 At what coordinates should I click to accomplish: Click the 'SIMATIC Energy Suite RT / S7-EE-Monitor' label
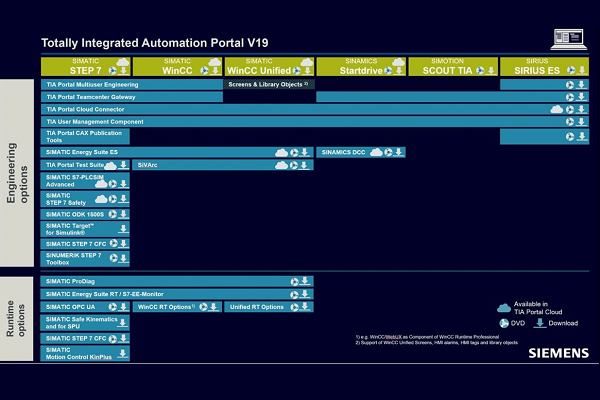(104, 294)
